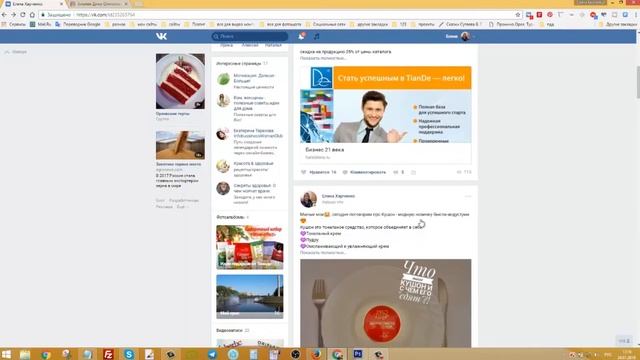Viewport: 640px width, 360px height.
Task: Open post options three-dot menu
Action: (x=468, y=196)
